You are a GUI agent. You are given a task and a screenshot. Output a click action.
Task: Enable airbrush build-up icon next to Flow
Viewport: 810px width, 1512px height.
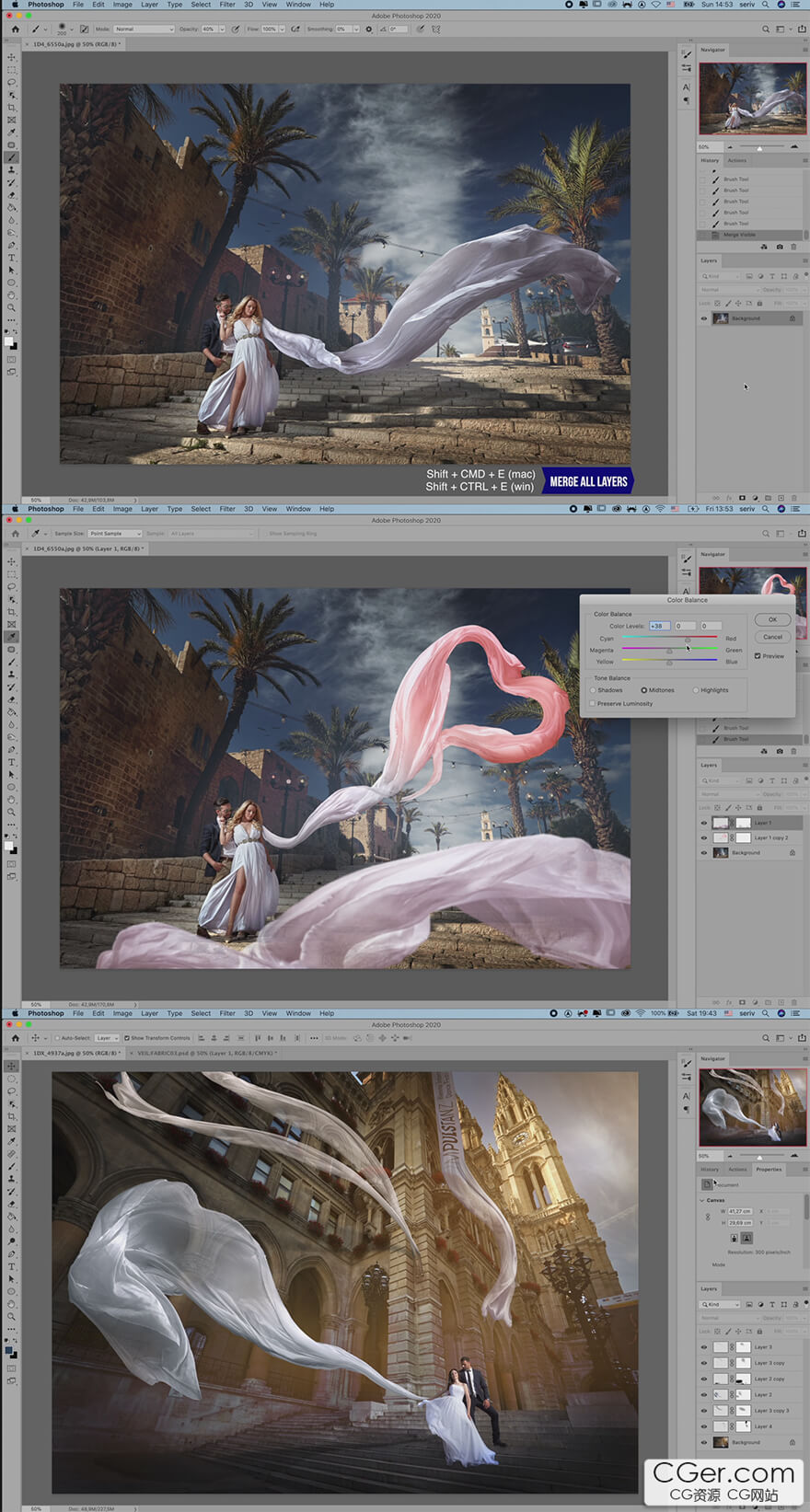pyautogui.click(x=295, y=29)
